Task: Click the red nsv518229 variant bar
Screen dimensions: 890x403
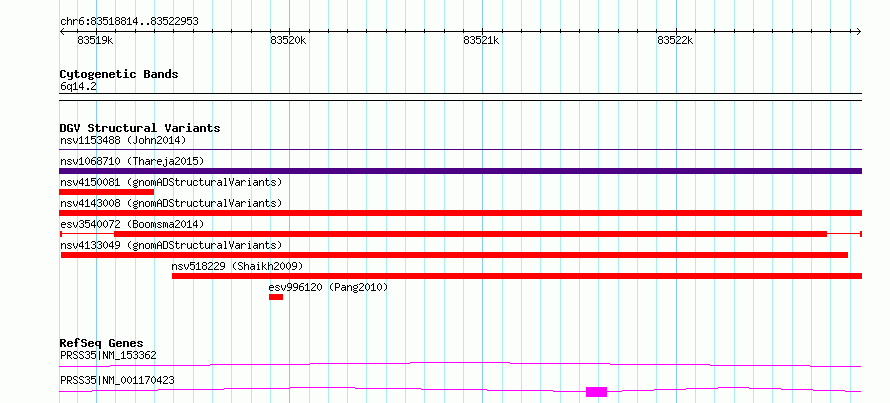Action: point(517,276)
